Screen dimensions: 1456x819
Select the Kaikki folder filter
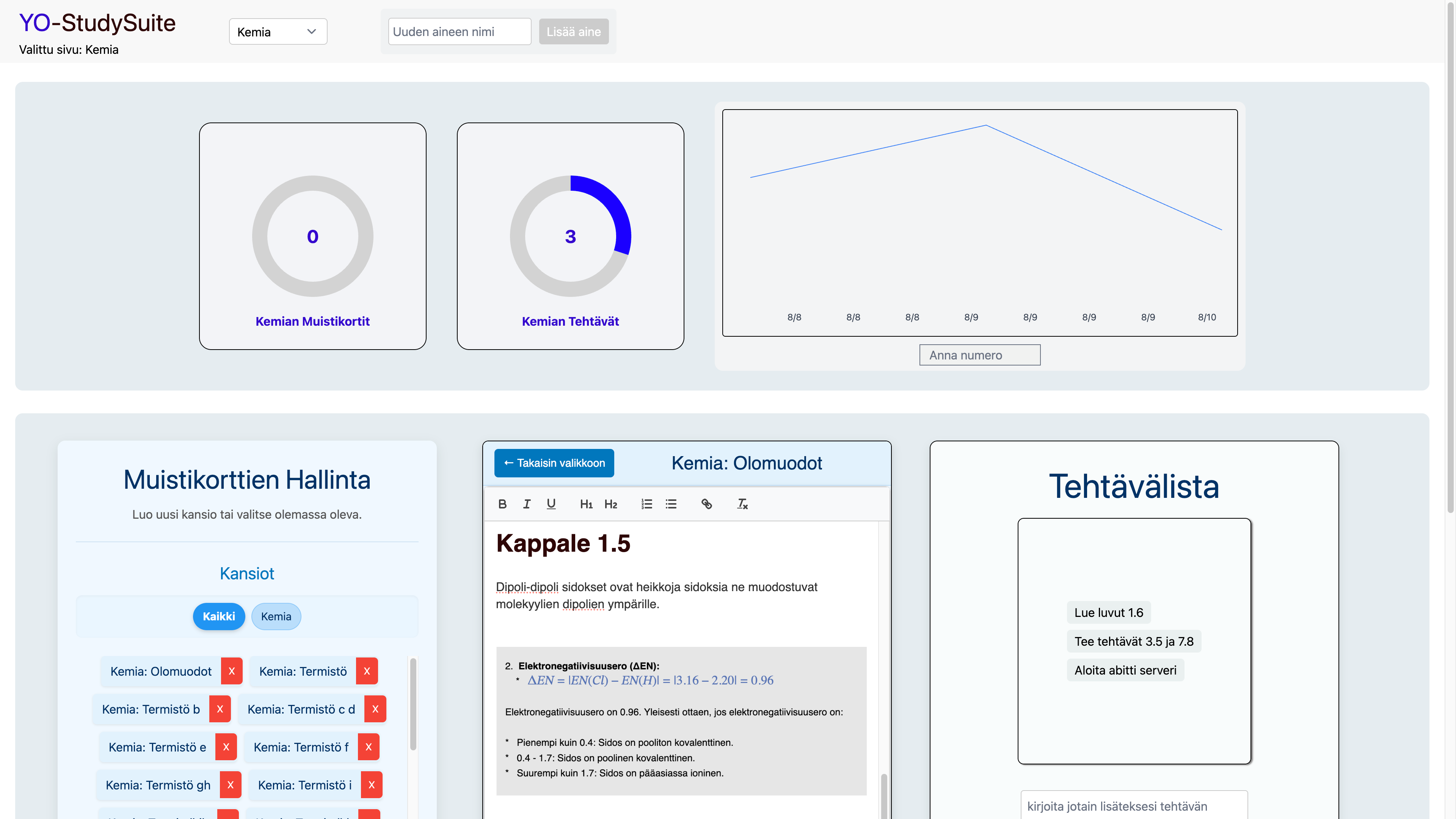click(219, 616)
